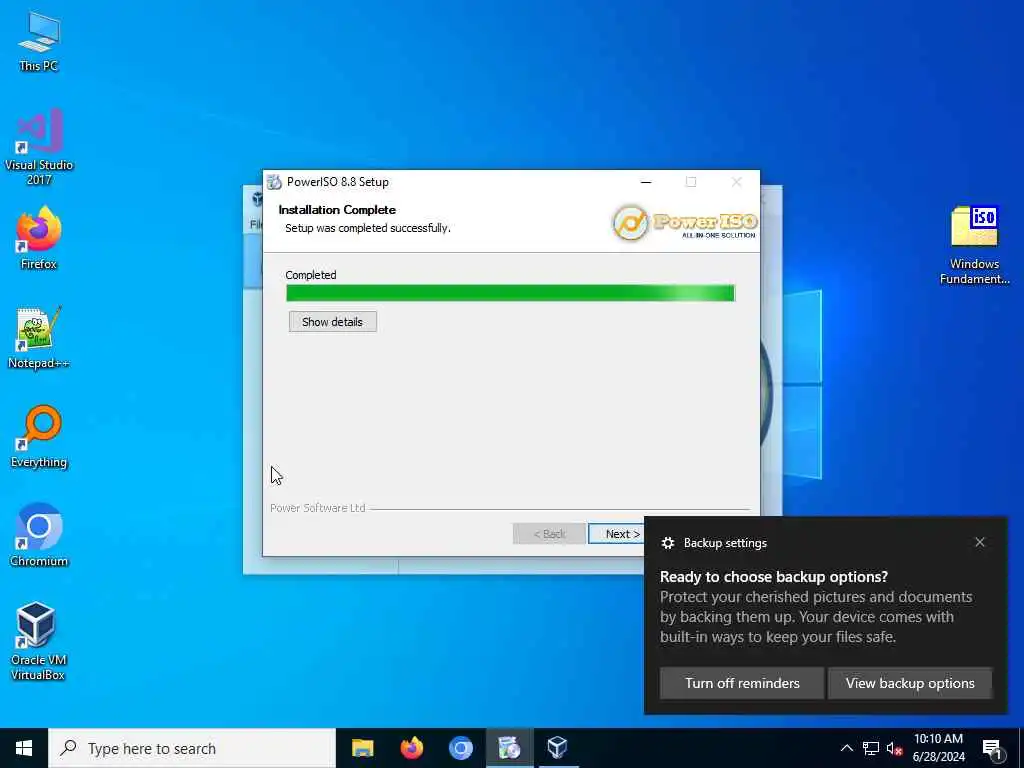
Task: Launch Firefox from the taskbar
Action: [x=411, y=748]
